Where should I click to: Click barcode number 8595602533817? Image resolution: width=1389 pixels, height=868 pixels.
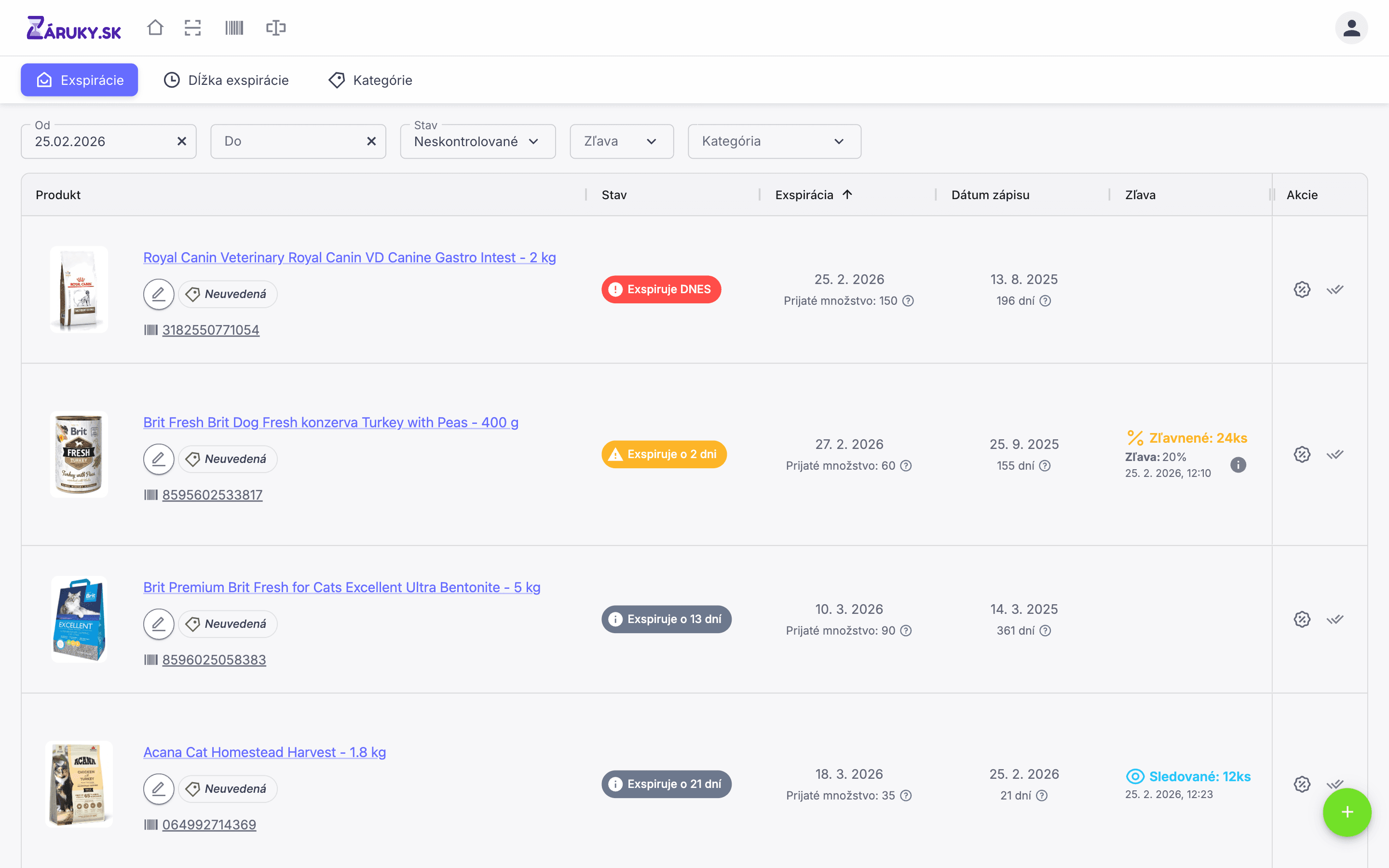pos(212,495)
